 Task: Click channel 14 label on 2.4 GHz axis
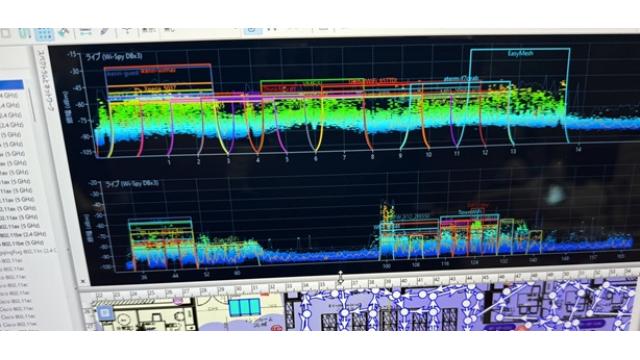click(x=578, y=149)
